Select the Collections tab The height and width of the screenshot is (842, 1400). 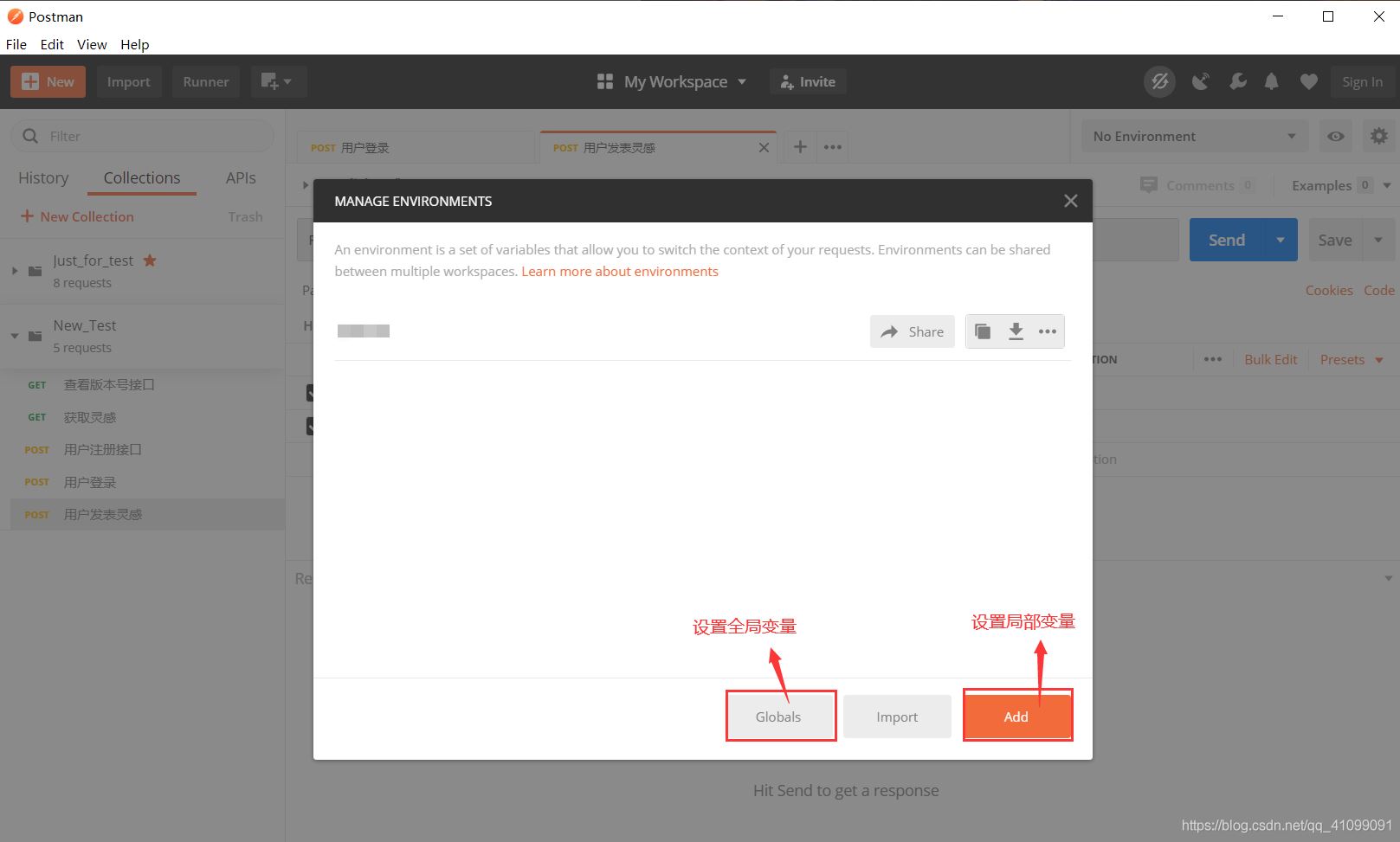point(142,177)
